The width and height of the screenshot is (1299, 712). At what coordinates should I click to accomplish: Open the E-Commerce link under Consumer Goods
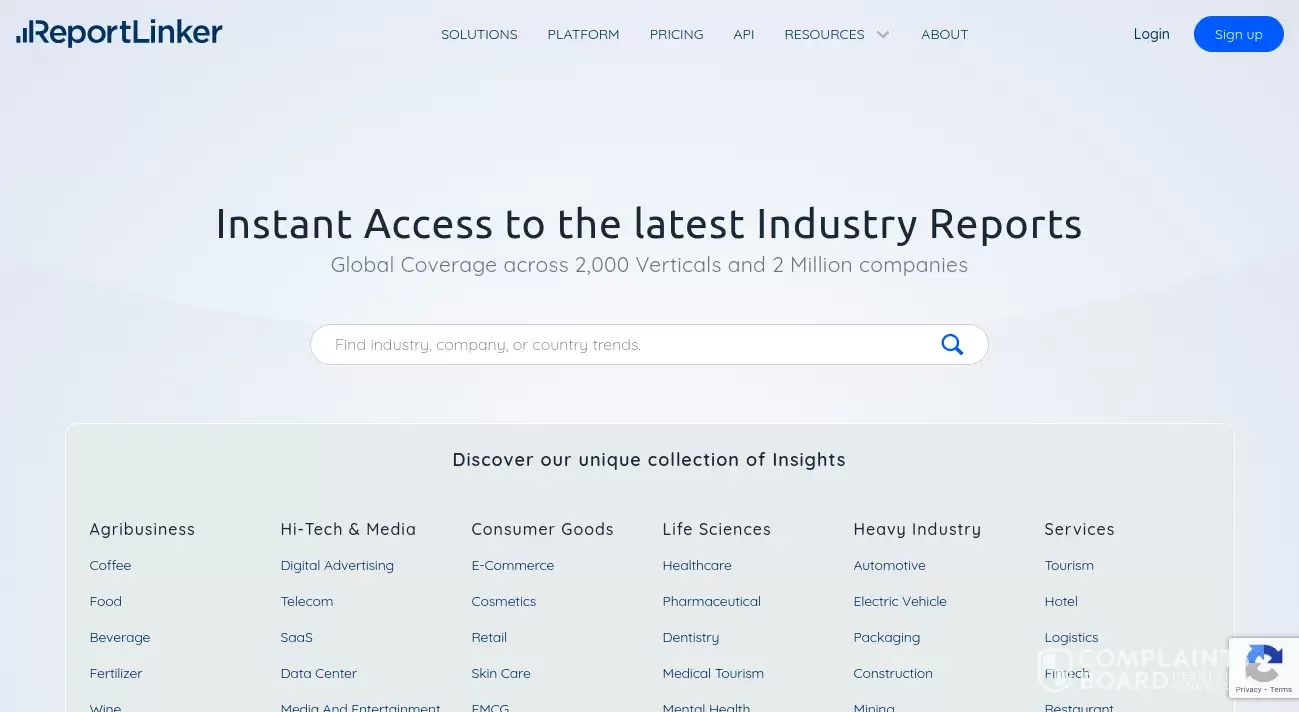click(x=512, y=565)
